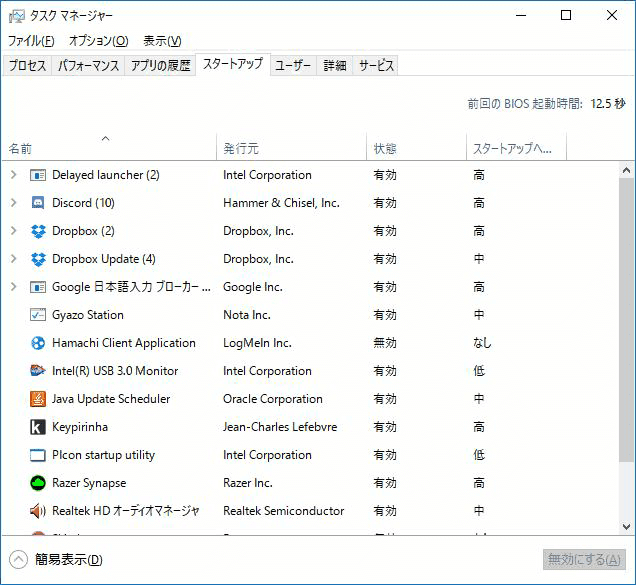Image resolution: width=636 pixels, height=585 pixels.
Task: Click the Google Inc. publisher cell
Action: (x=253, y=287)
